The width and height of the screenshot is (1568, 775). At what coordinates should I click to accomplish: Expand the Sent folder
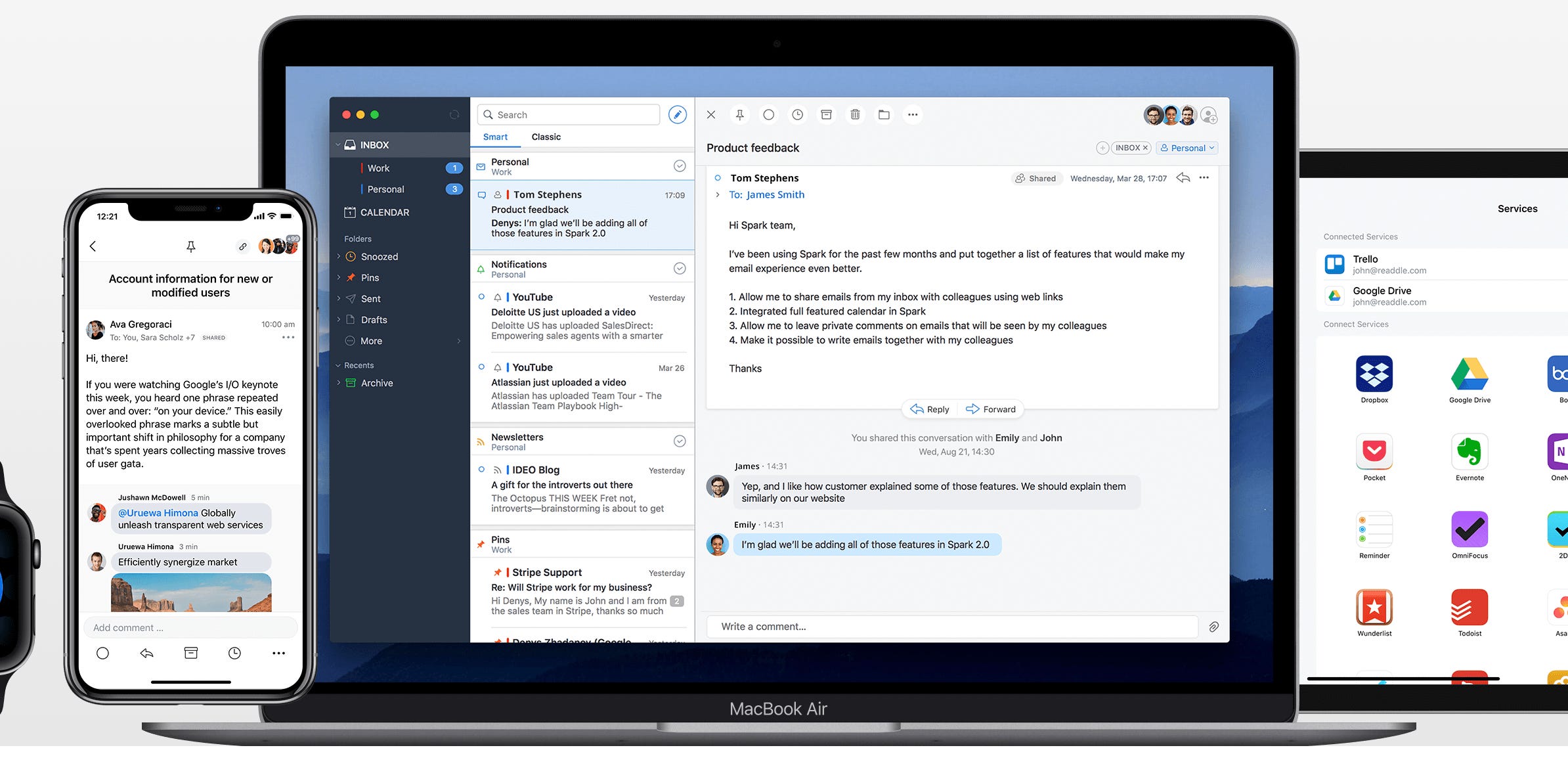[339, 298]
